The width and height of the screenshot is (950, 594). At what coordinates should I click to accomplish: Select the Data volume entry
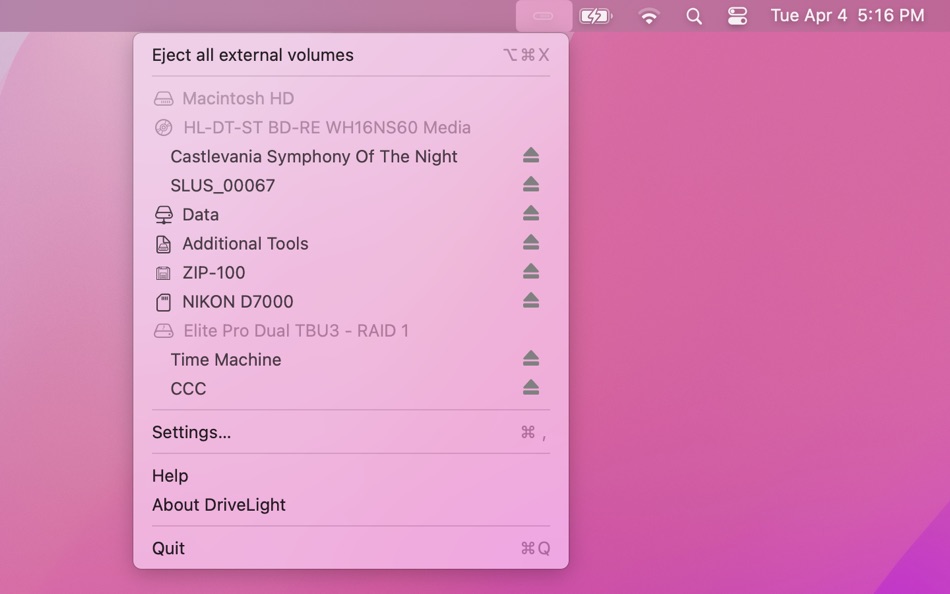click(x=351, y=215)
